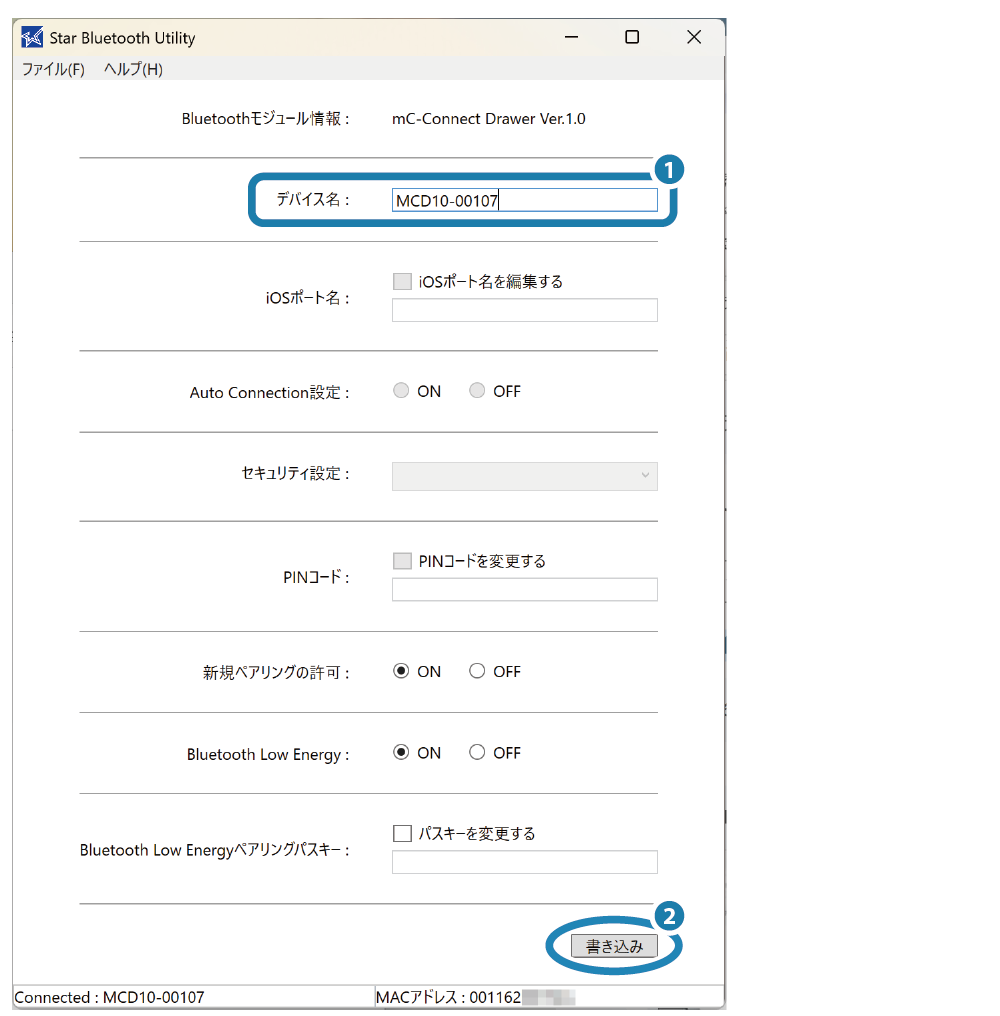
Task: Click the iOSポート名 input box
Action: 524,310
